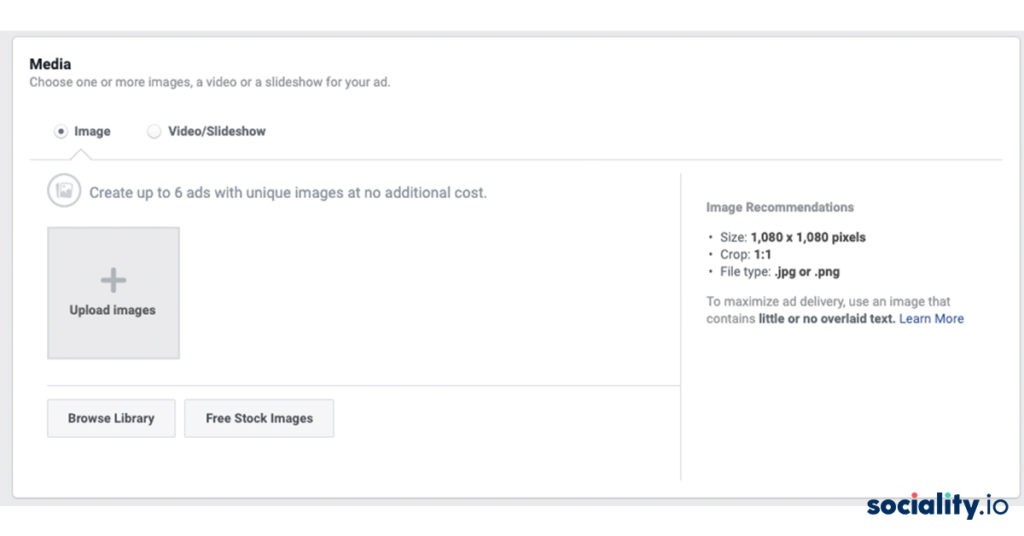
Task: Click the .jpg or .png file type text
Action: (x=807, y=272)
